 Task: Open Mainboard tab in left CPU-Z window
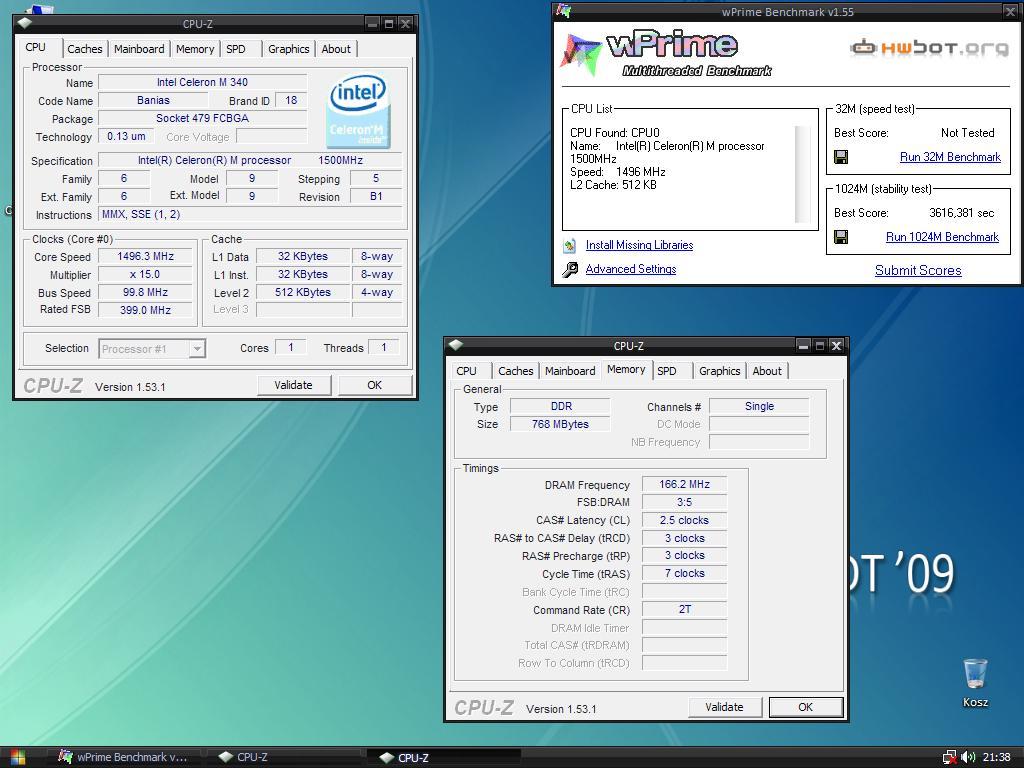(139, 49)
